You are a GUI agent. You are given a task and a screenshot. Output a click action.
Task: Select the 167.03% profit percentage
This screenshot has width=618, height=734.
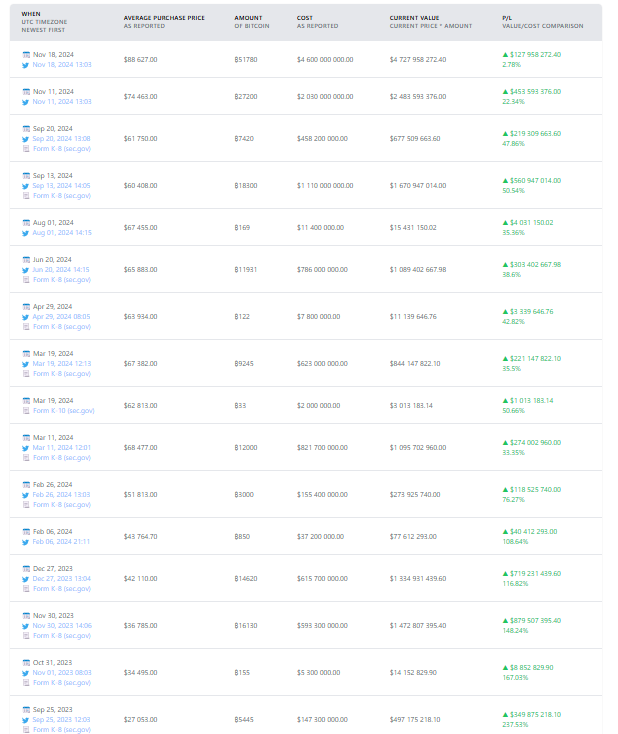(x=515, y=678)
